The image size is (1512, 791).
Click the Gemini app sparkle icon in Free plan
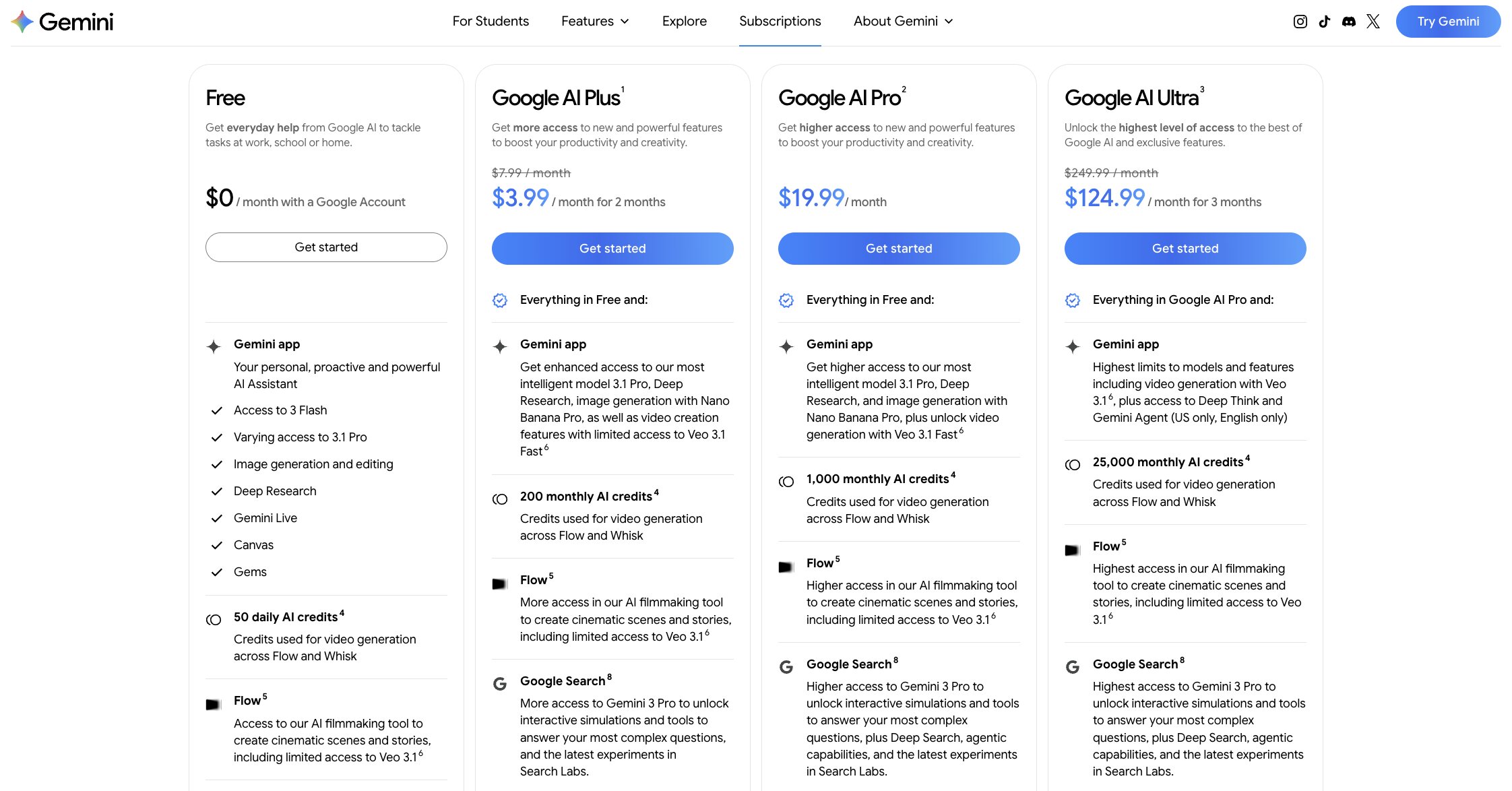(213, 346)
